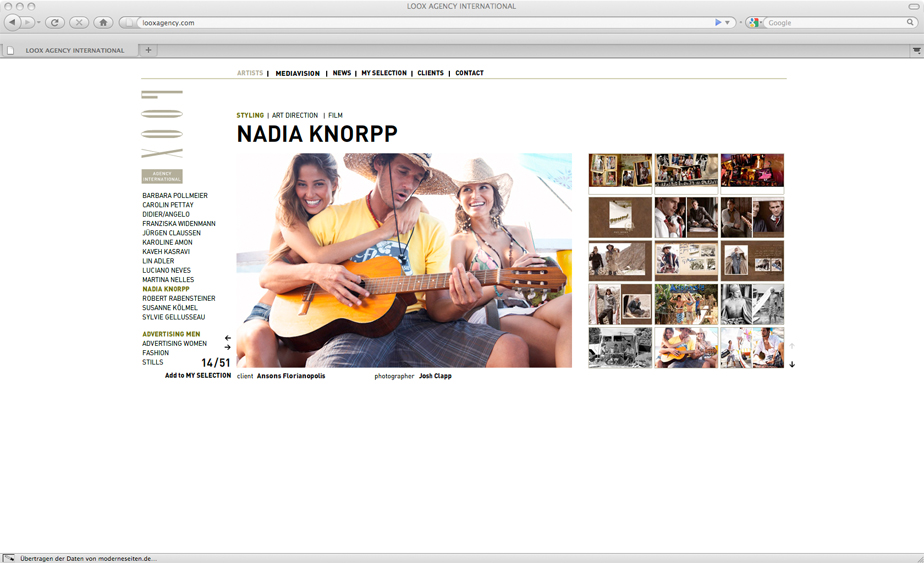The image size is (924, 563).
Task: Open the ADVERTISING WOMEN portfolio
Action: coord(174,343)
